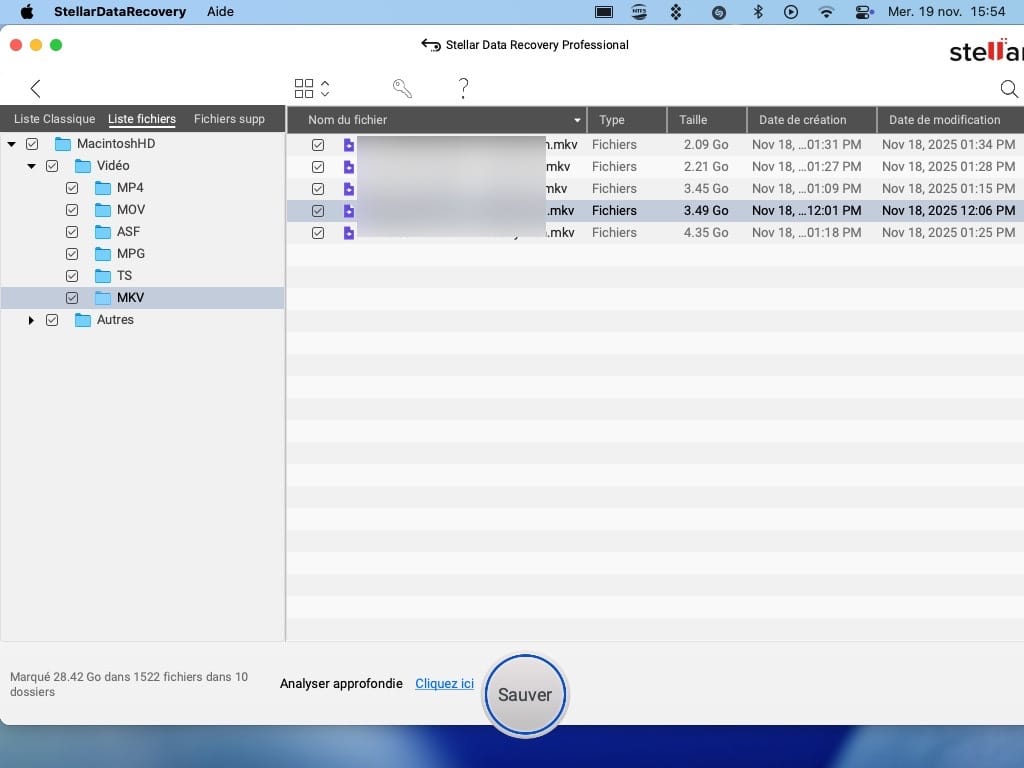The width and height of the screenshot is (1024, 768).
Task: Toggle the MacintoshHD checkbox
Action: tap(32, 144)
